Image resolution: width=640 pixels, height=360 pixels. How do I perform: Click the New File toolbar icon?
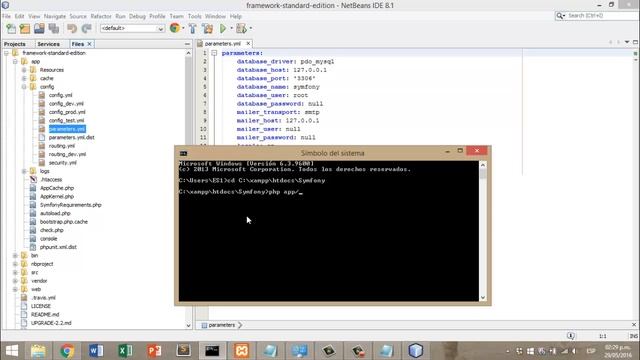pos(11,28)
